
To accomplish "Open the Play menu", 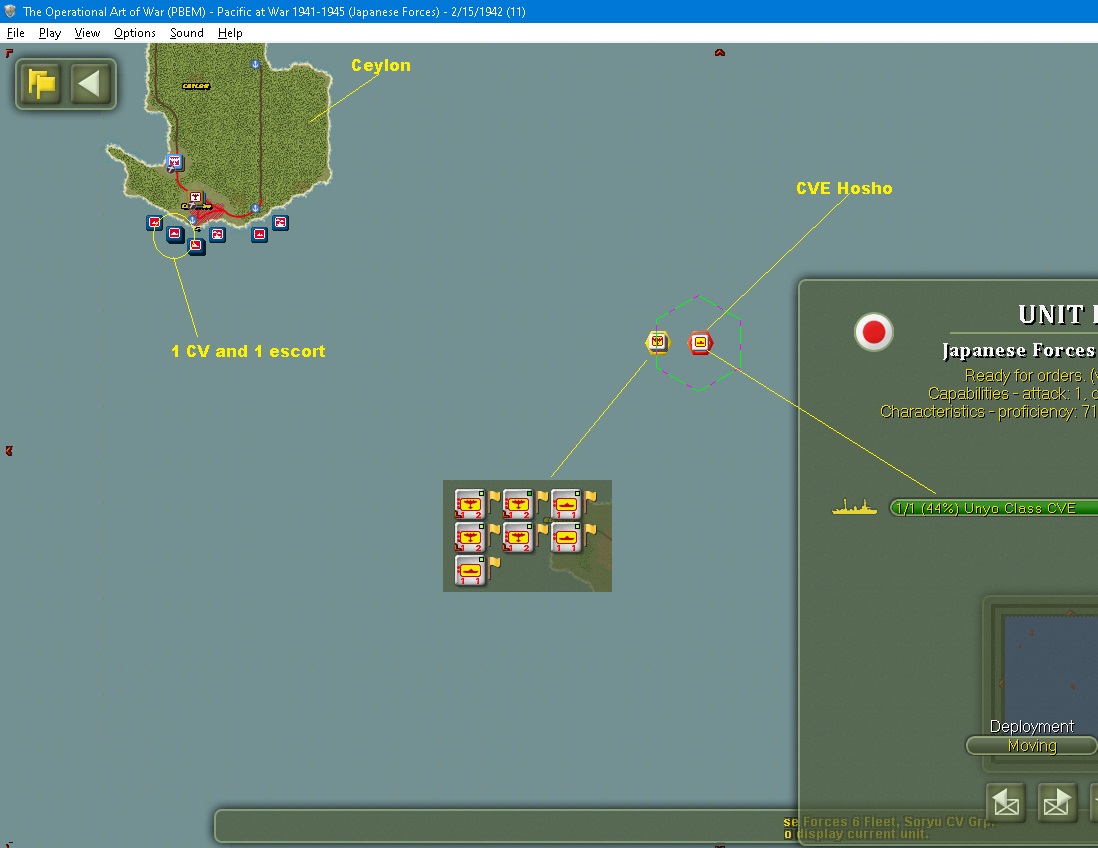I will pyautogui.click(x=50, y=33).
